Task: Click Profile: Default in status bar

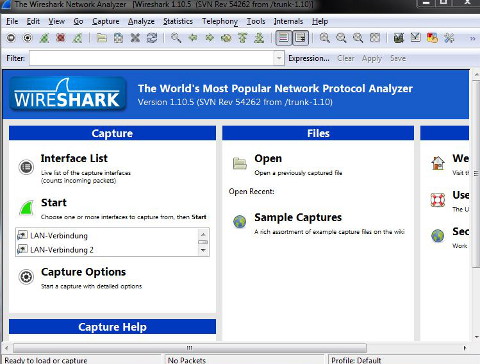Action: coord(356,360)
